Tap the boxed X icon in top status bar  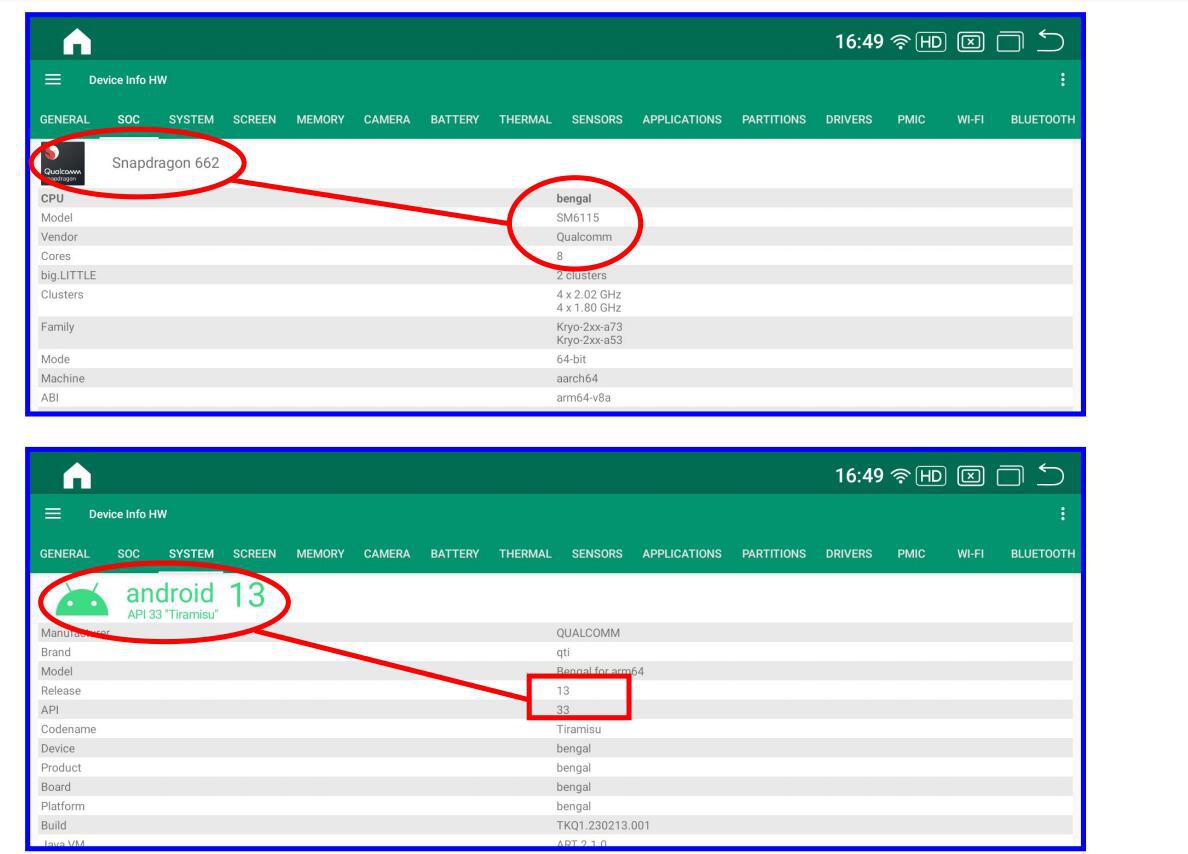click(971, 42)
